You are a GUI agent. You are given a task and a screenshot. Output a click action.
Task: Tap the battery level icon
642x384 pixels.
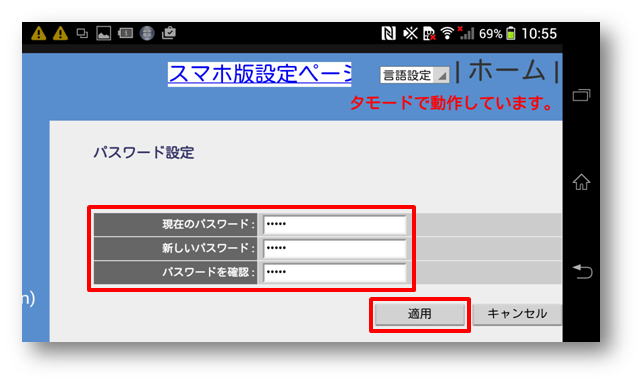[511, 33]
